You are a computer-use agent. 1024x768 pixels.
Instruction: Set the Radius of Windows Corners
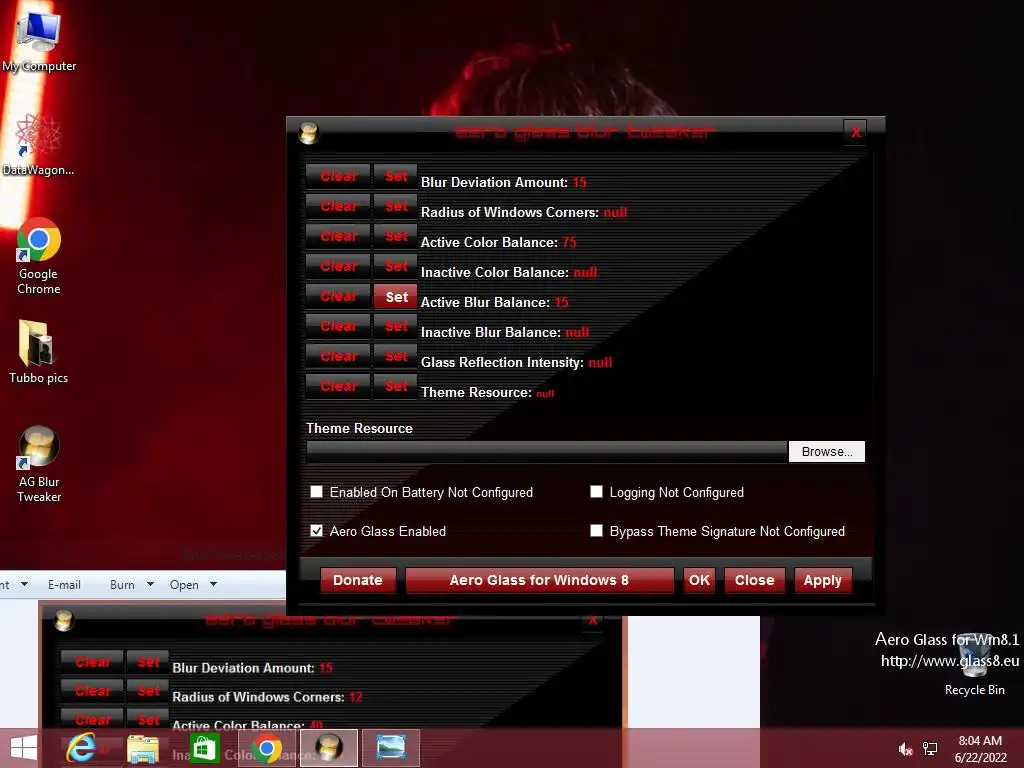[396, 206]
